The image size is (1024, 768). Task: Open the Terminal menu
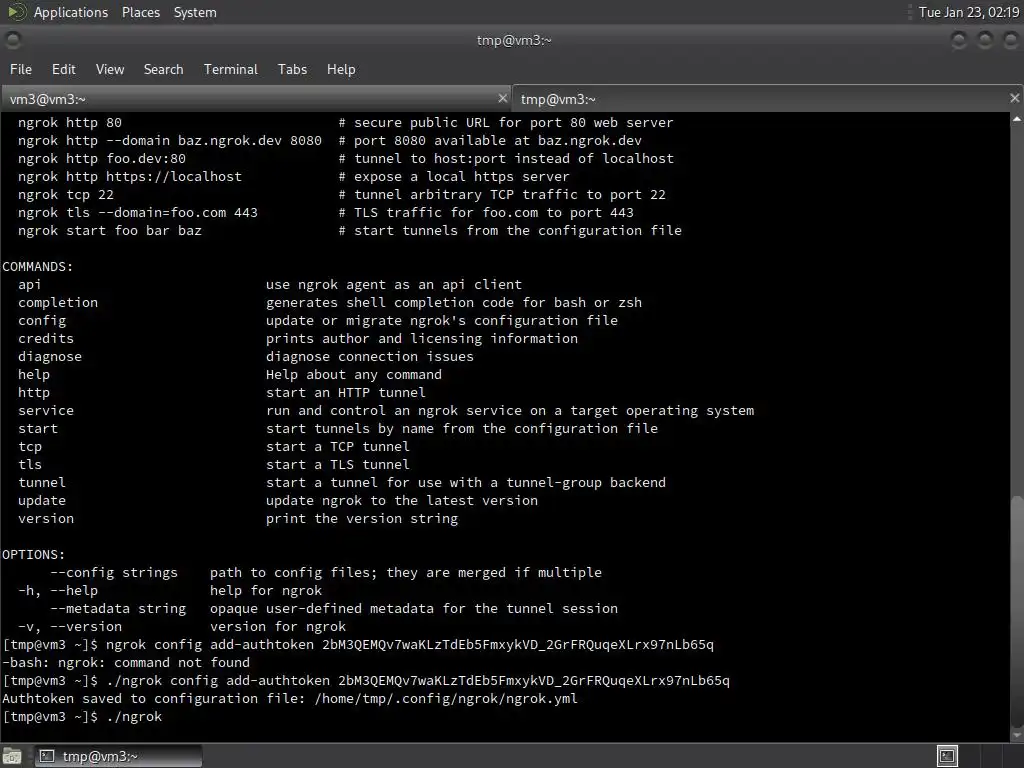click(x=231, y=69)
